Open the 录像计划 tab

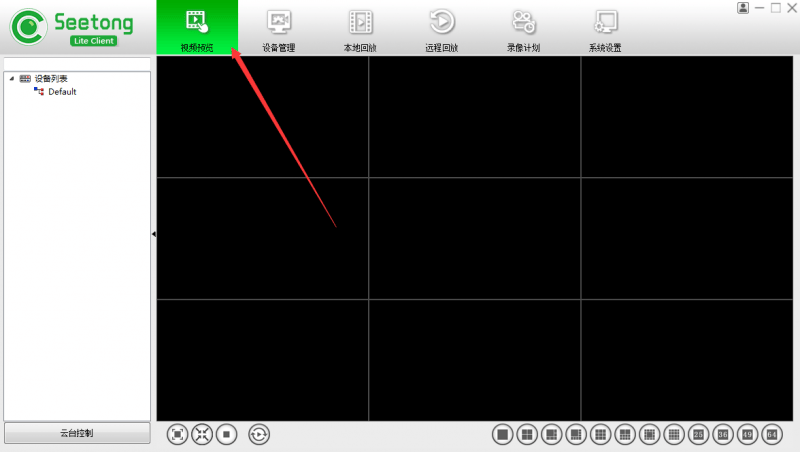(523, 29)
